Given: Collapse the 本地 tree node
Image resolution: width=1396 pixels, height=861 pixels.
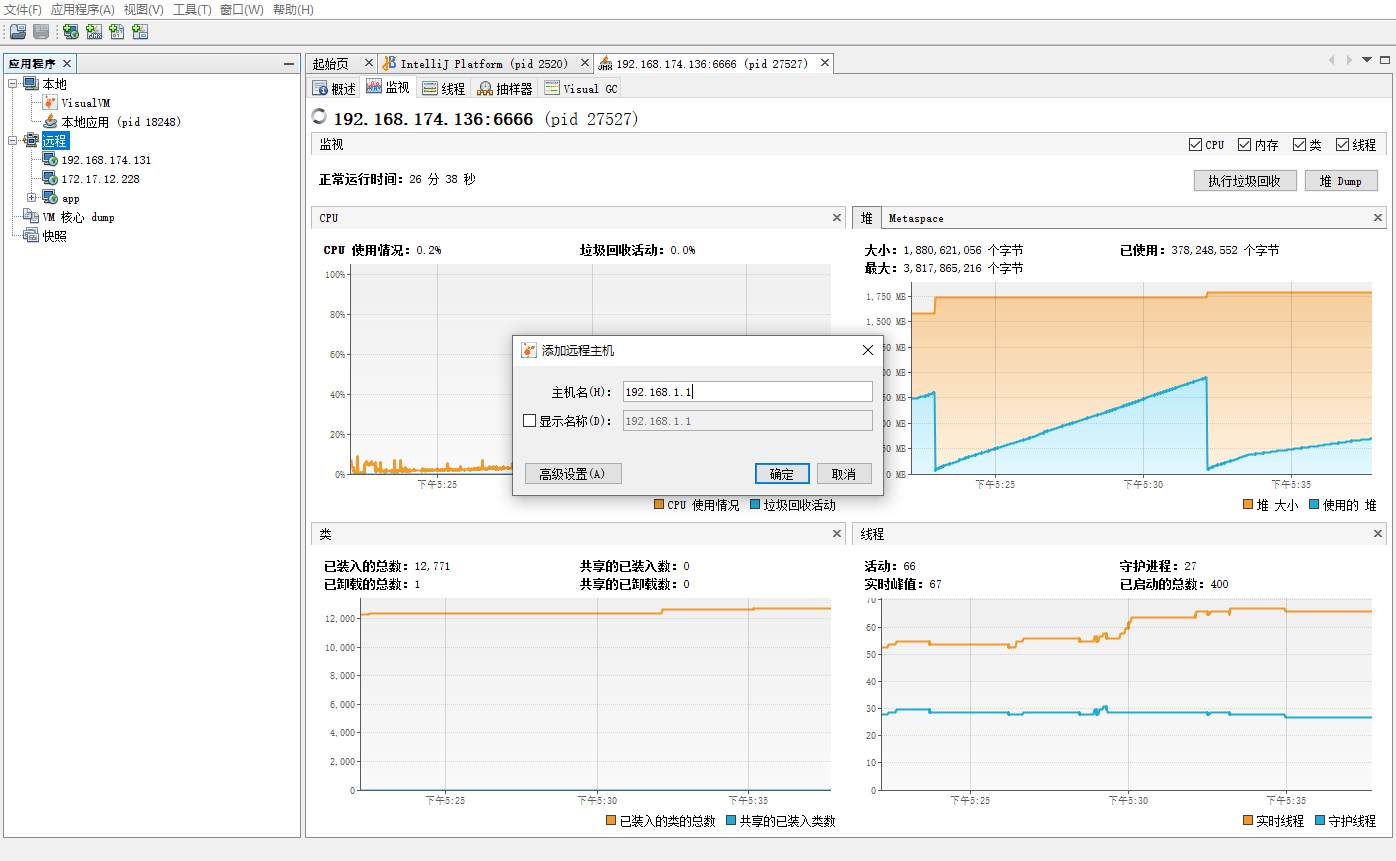Looking at the screenshot, I should point(13,84).
